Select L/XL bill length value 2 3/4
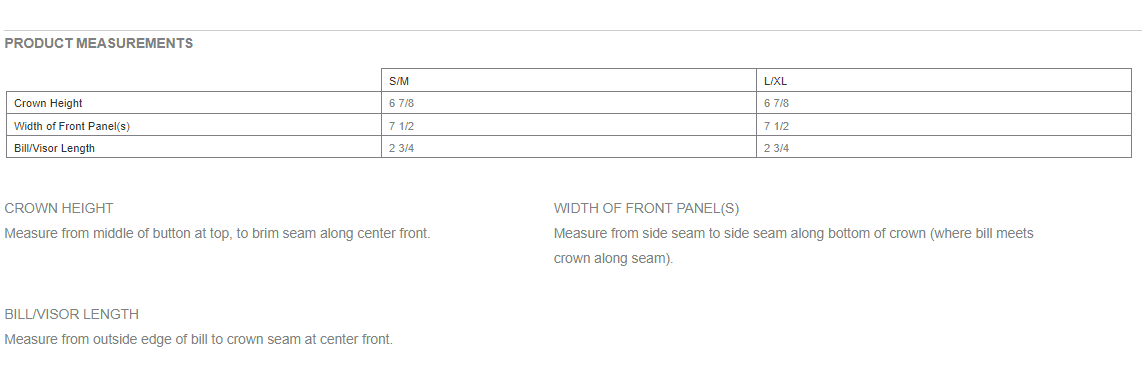Image resolution: width=1147 pixels, height=386 pixels. coord(777,148)
